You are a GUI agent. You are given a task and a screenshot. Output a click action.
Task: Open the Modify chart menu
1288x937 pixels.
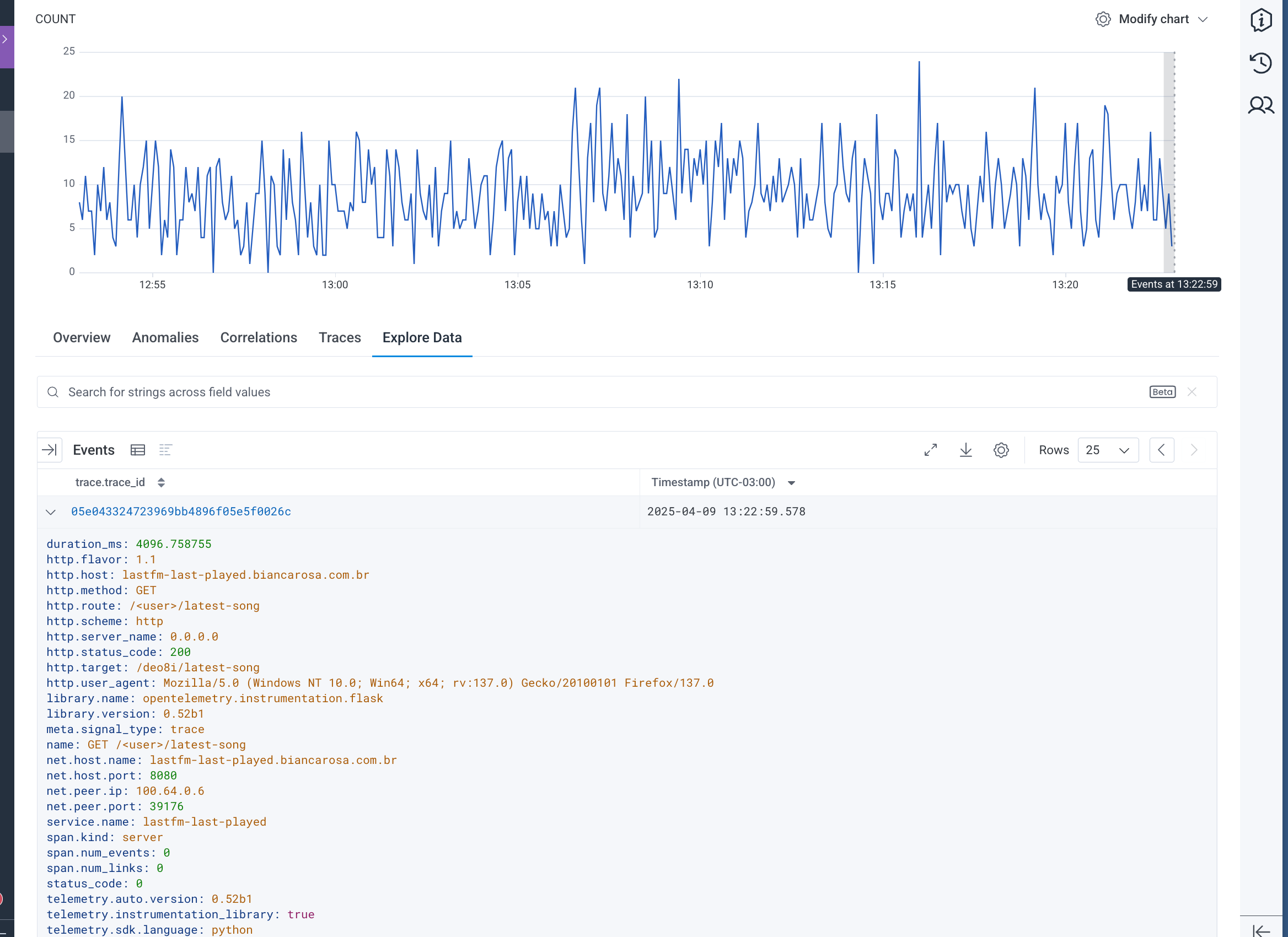tap(1152, 19)
